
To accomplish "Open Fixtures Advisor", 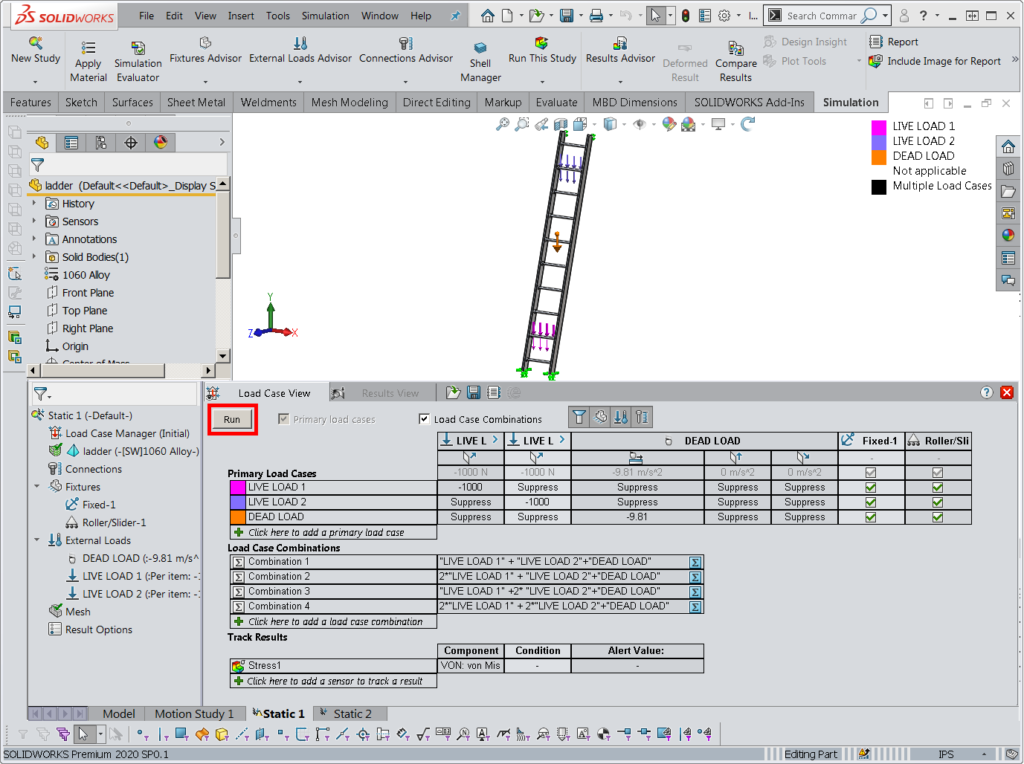I will coord(205,51).
